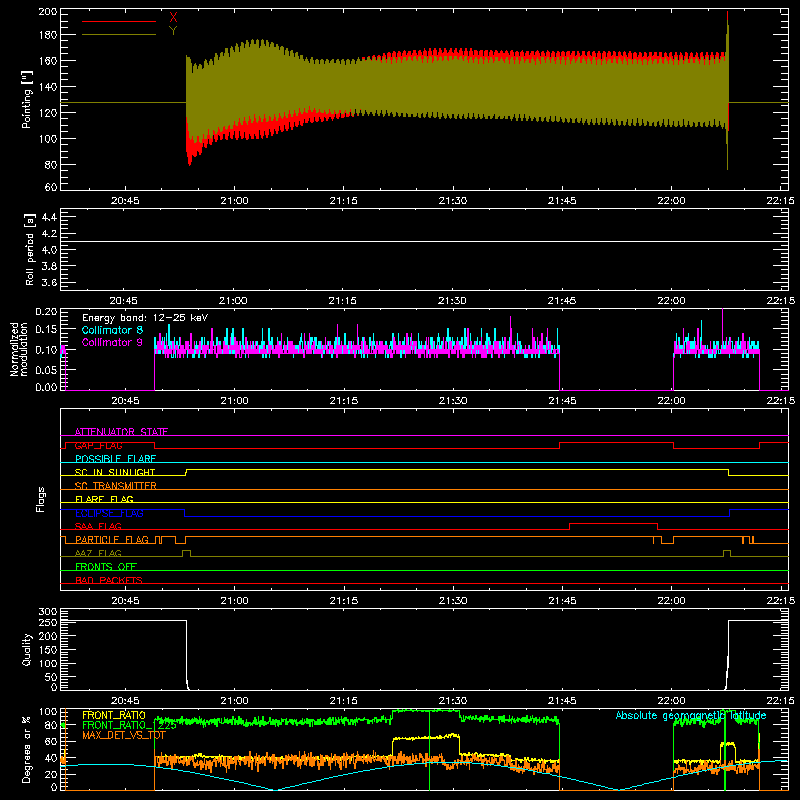Click the FRONTS_OFF flag label
This screenshot has width=800, height=800.
click(106, 567)
